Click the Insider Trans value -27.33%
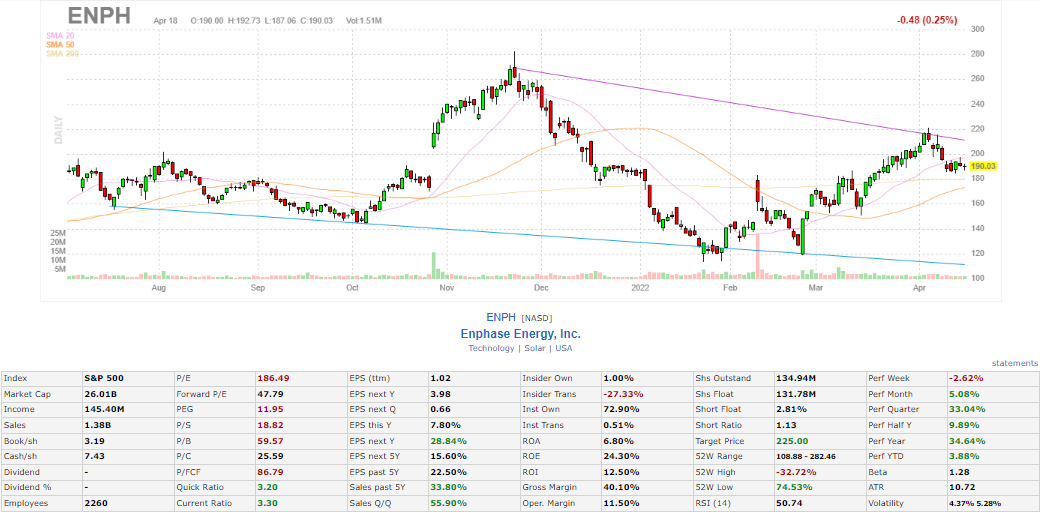The height and width of the screenshot is (512, 1042). pyautogui.click(x=623, y=394)
